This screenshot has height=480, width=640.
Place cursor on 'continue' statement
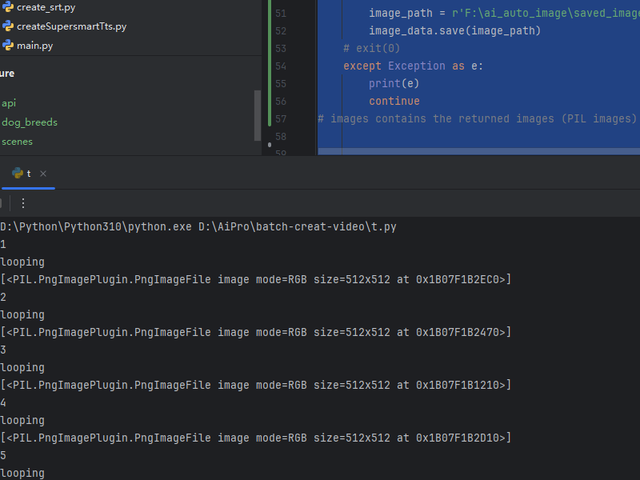(394, 101)
